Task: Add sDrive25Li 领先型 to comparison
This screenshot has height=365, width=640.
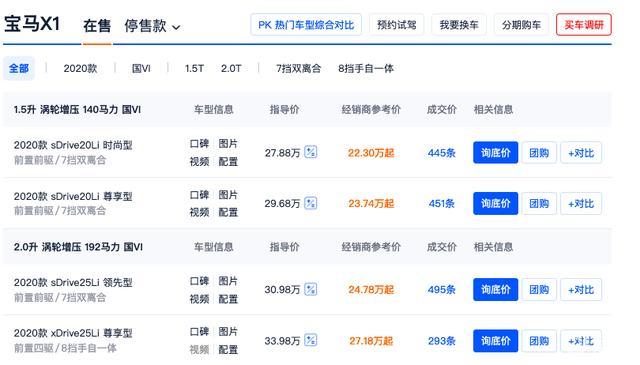Action: 581,289
